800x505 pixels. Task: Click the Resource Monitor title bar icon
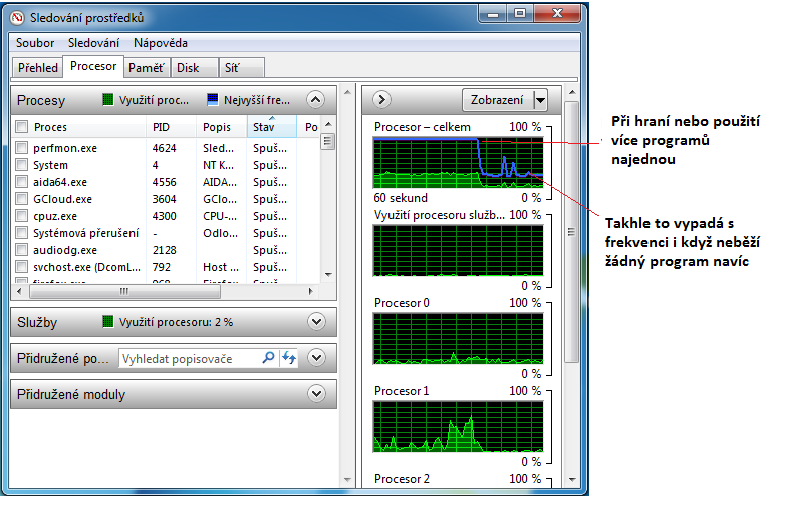pyautogui.click(x=17, y=18)
